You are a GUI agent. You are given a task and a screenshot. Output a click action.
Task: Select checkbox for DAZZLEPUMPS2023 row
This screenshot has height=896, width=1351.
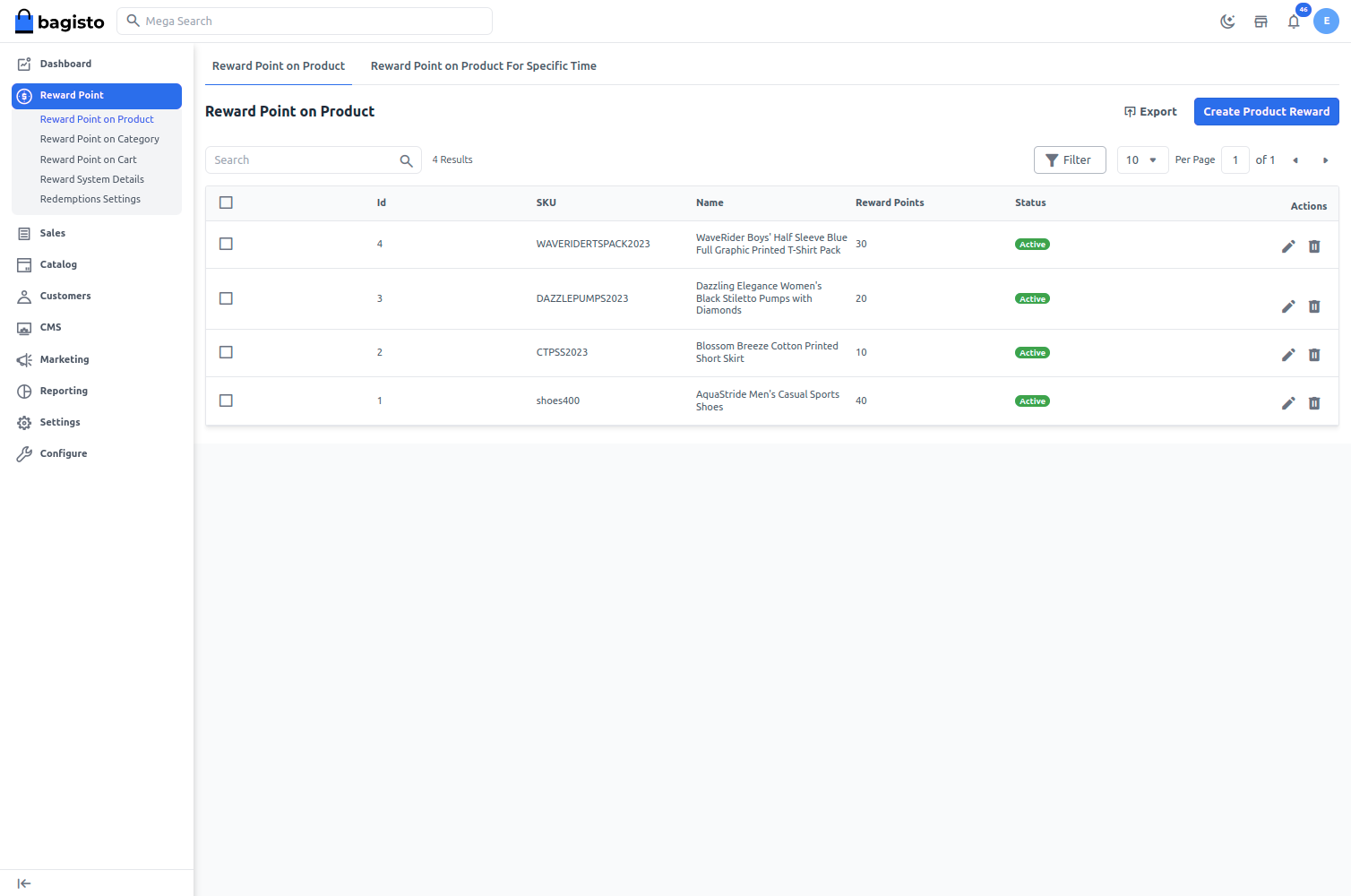tap(226, 298)
